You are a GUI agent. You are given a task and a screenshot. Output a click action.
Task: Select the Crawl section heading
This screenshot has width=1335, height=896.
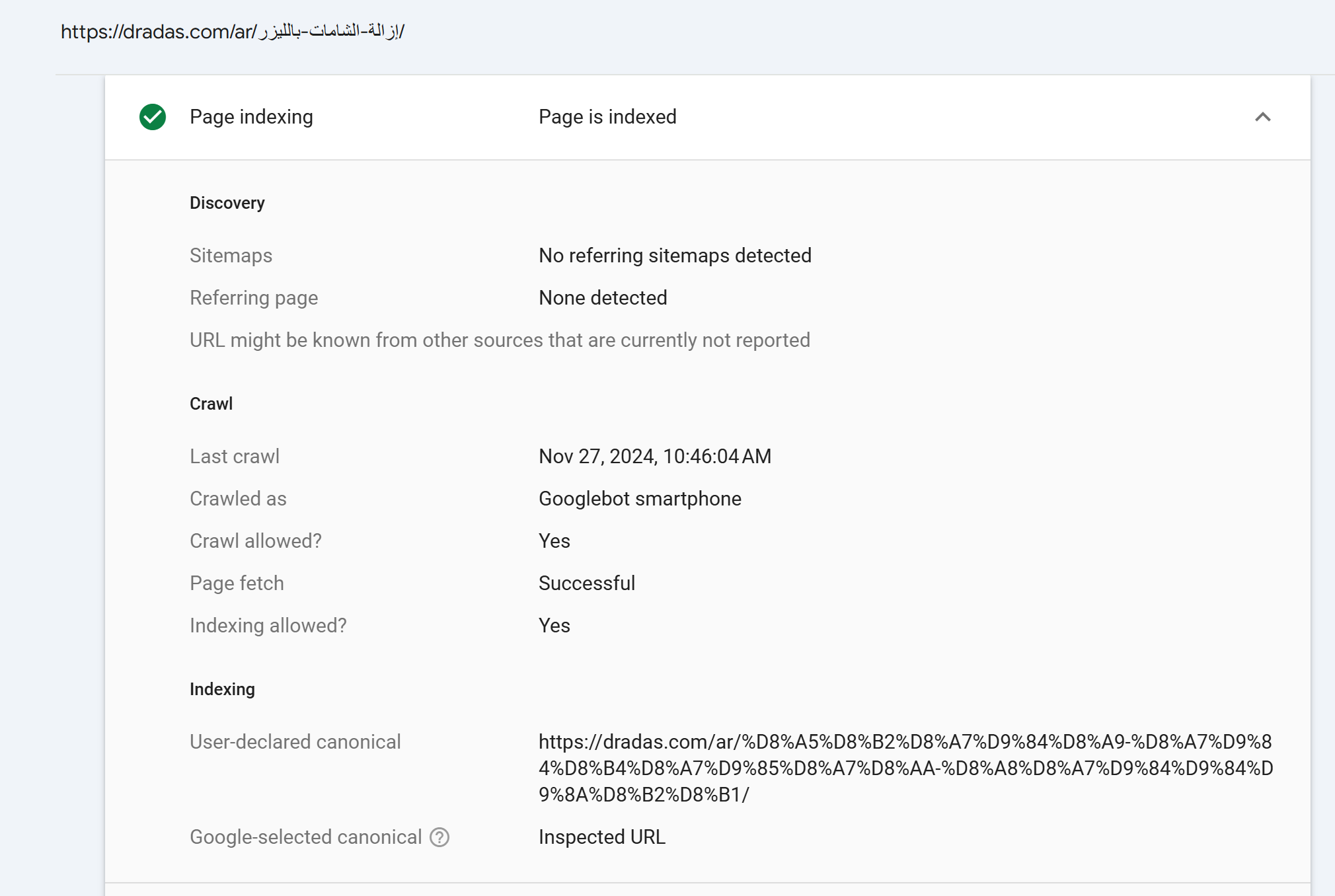click(211, 404)
